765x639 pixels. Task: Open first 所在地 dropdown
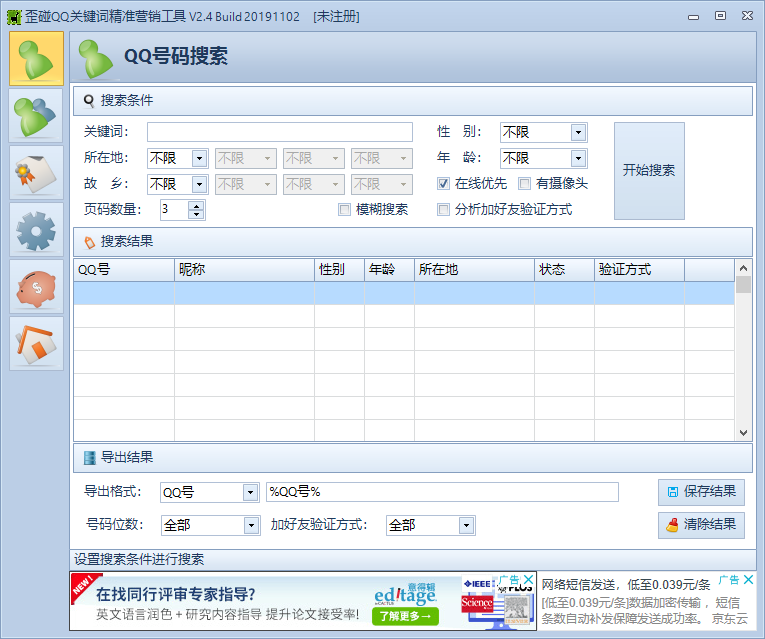coord(199,158)
